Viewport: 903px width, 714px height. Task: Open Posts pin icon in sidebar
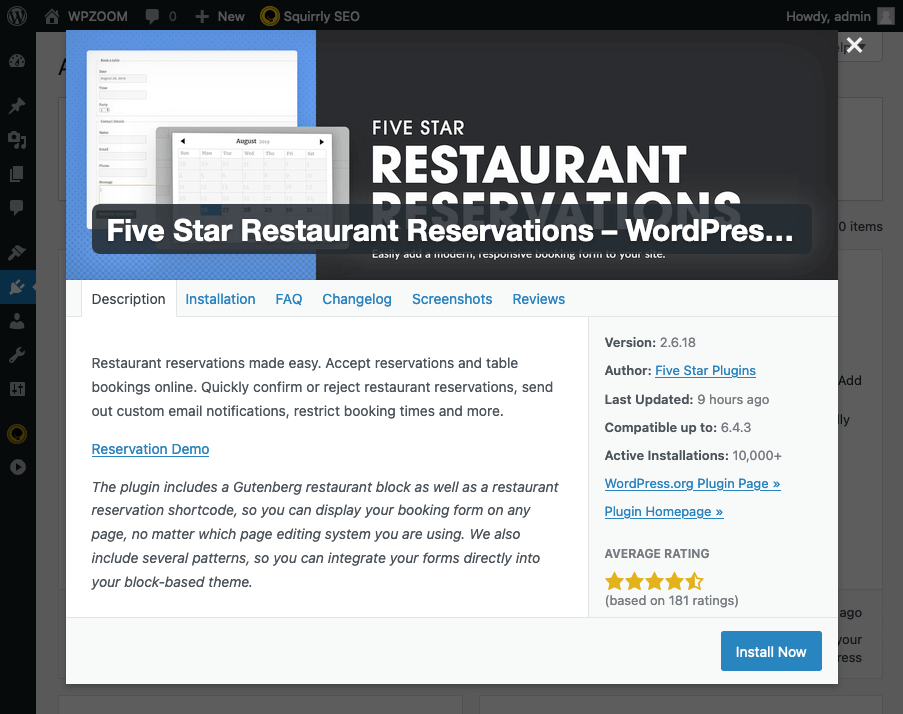pyautogui.click(x=17, y=106)
